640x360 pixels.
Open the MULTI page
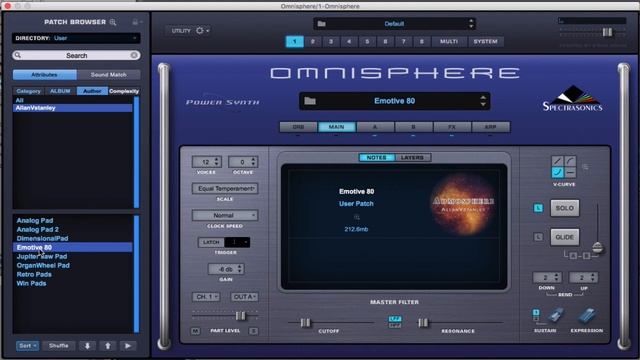point(449,41)
